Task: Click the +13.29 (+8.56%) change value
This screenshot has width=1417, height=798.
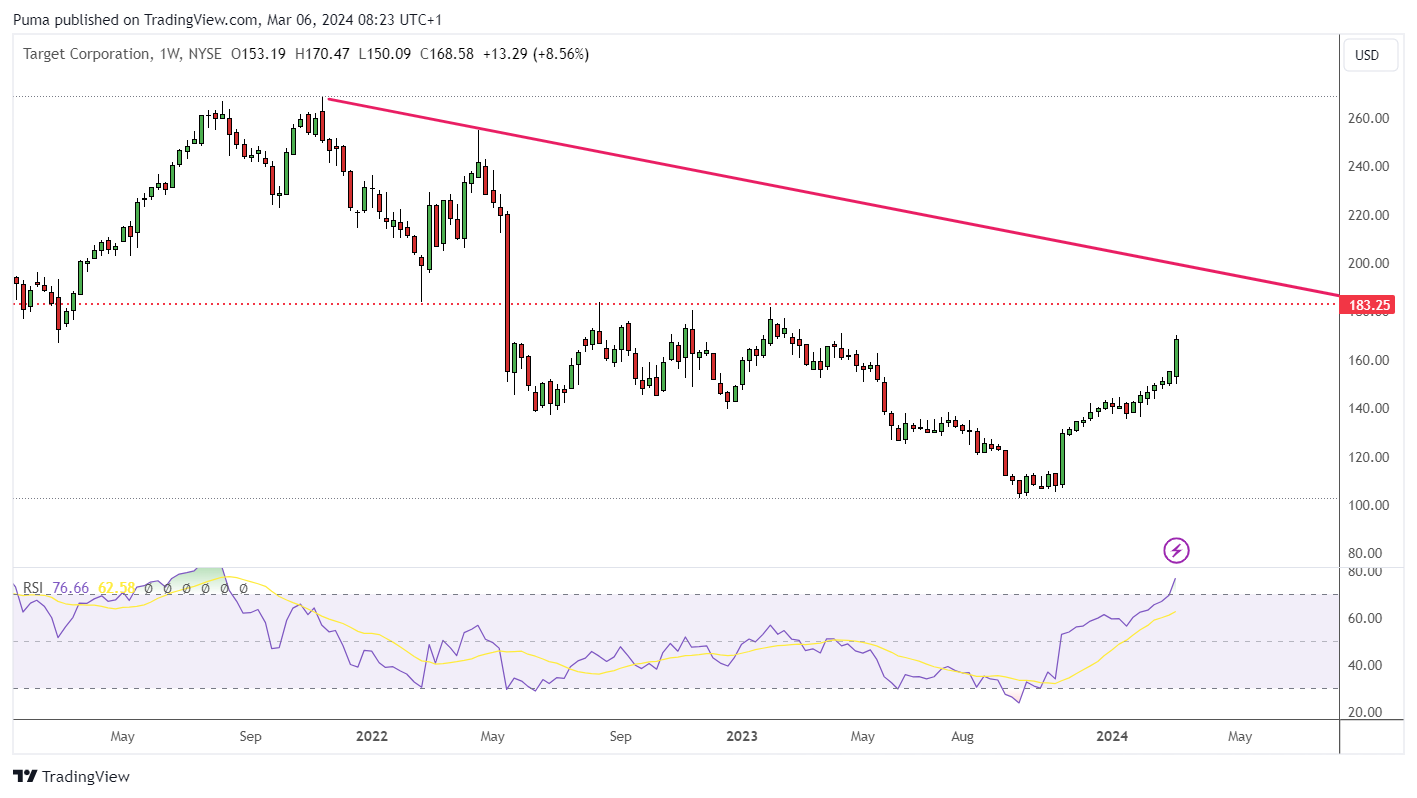Action: coord(536,54)
